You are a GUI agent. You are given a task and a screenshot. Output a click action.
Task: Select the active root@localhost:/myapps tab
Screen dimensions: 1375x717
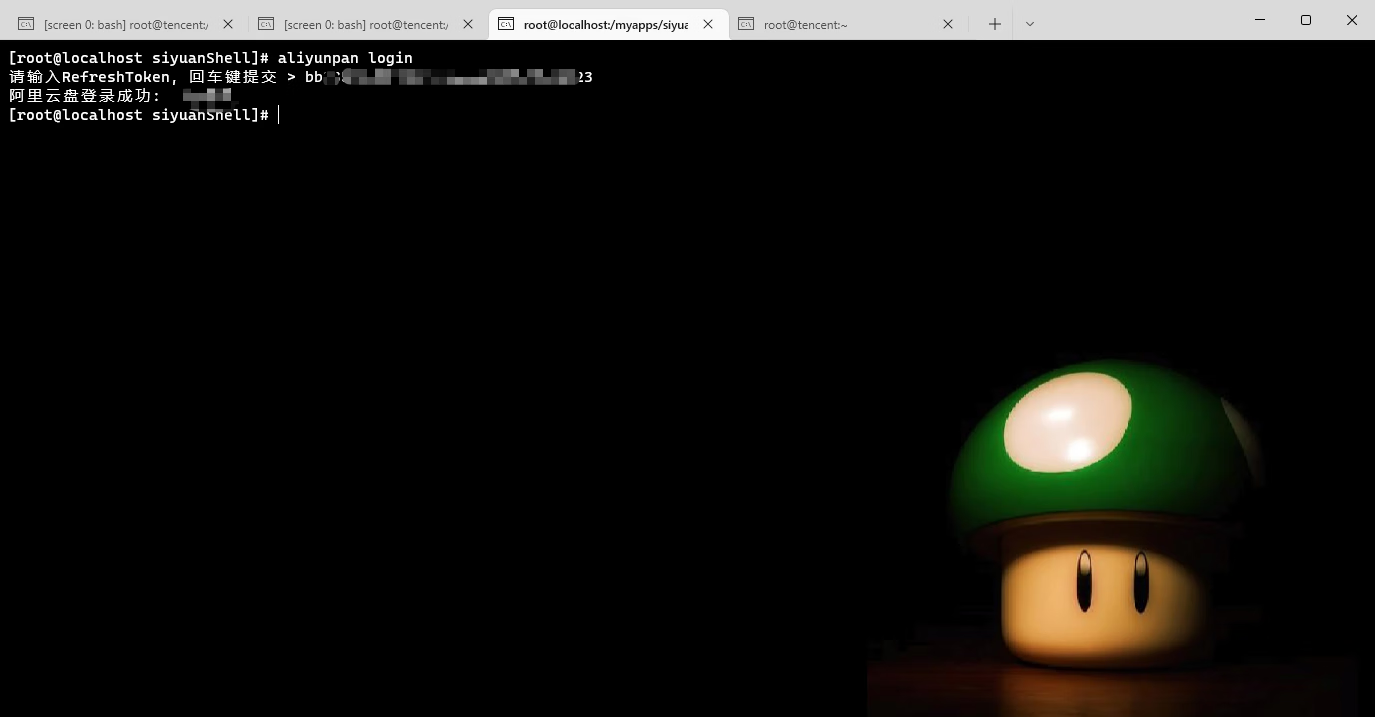[605, 24]
